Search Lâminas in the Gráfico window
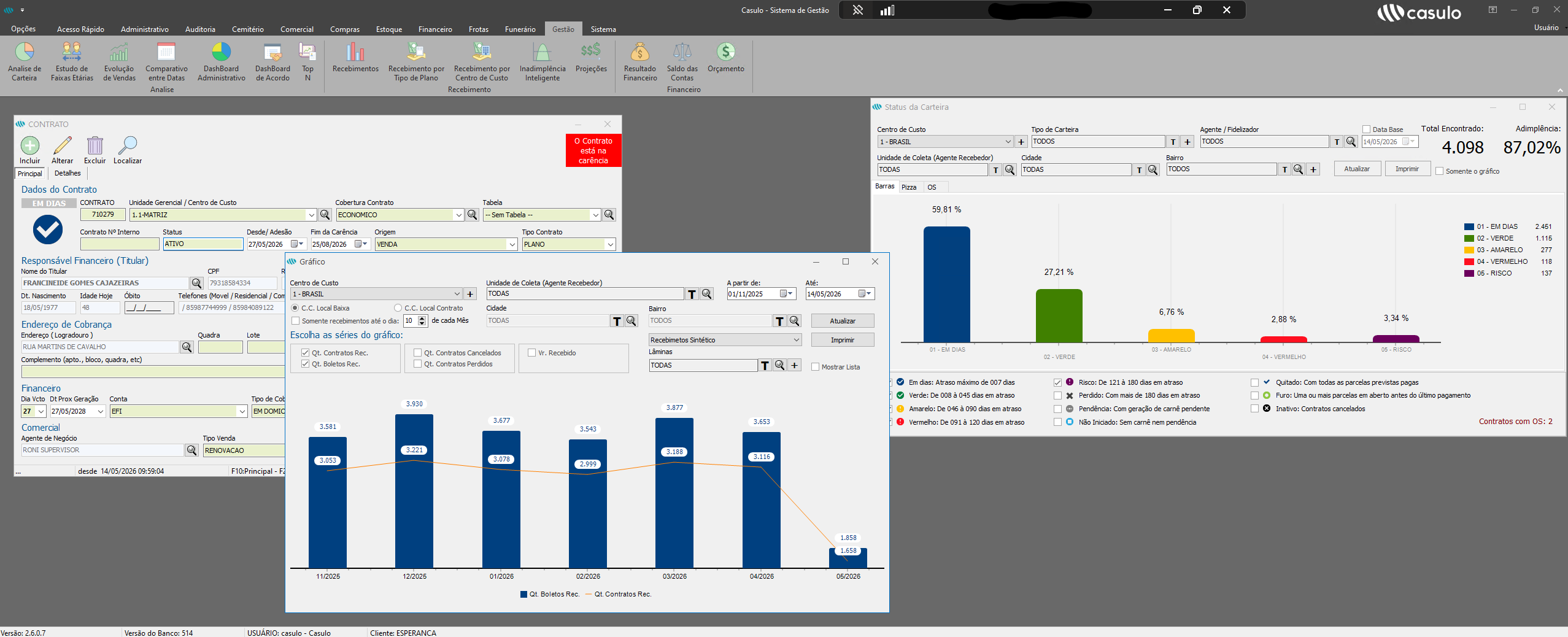This screenshot has height=637, width=1568. tap(779, 365)
